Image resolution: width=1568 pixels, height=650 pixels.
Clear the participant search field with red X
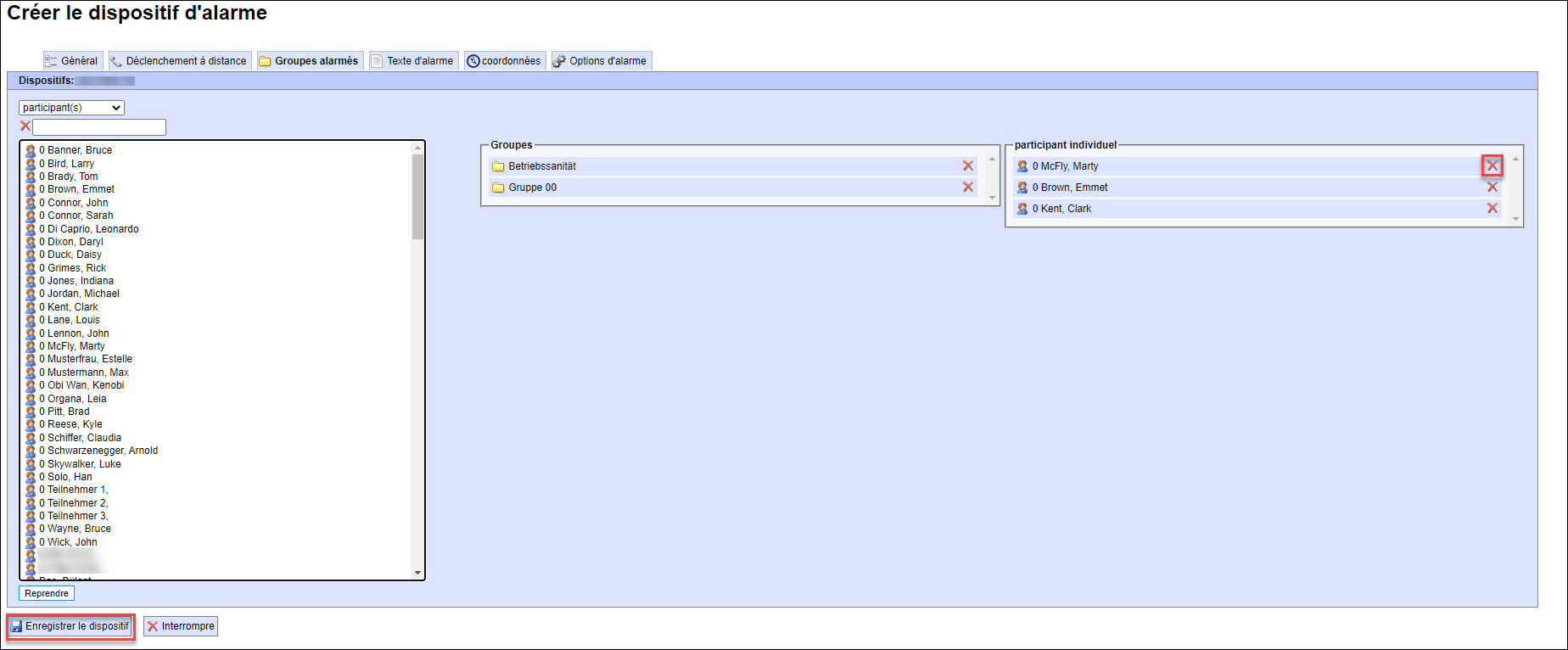[25, 126]
